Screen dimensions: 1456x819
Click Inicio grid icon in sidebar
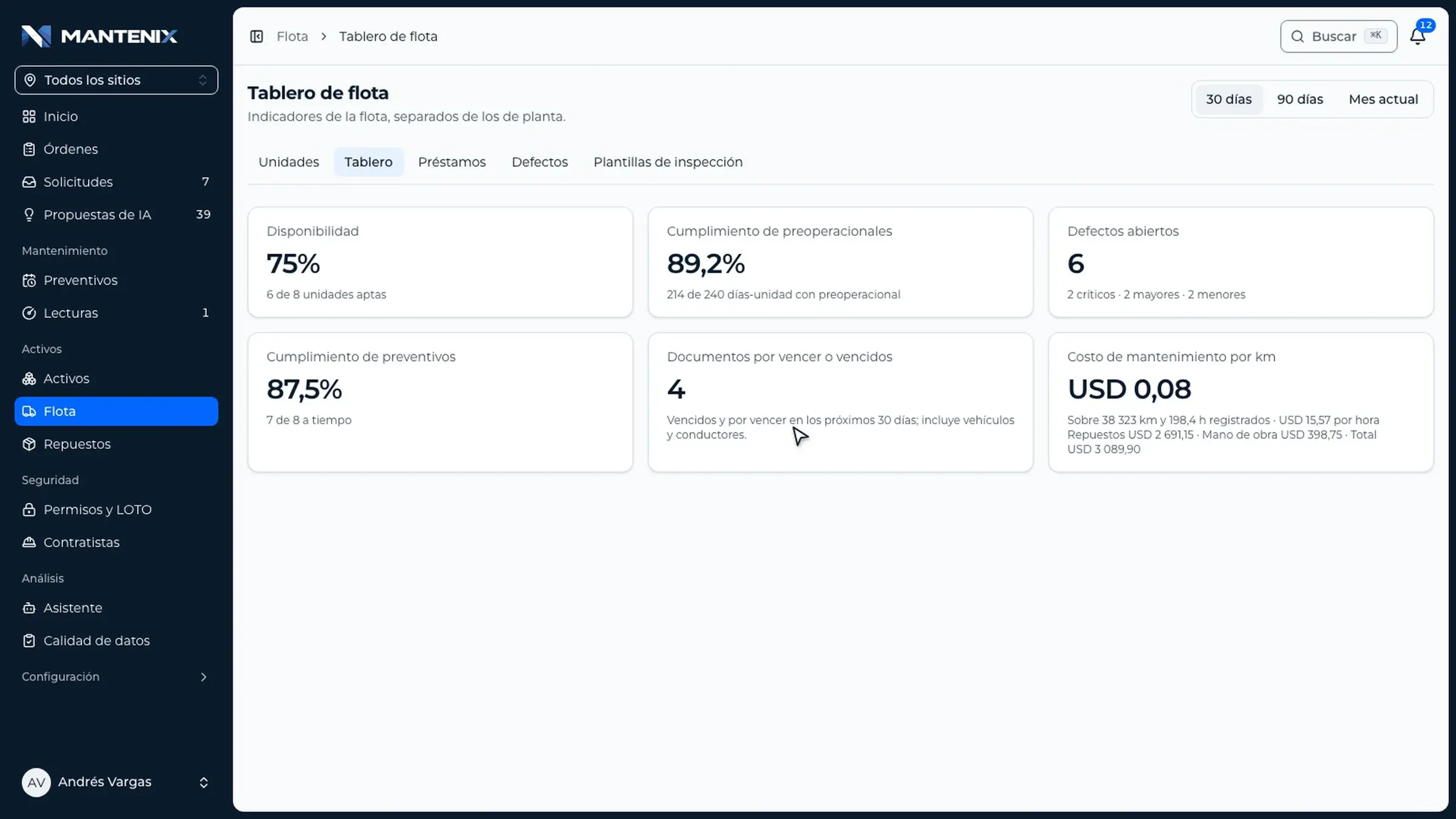click(29, 116)
